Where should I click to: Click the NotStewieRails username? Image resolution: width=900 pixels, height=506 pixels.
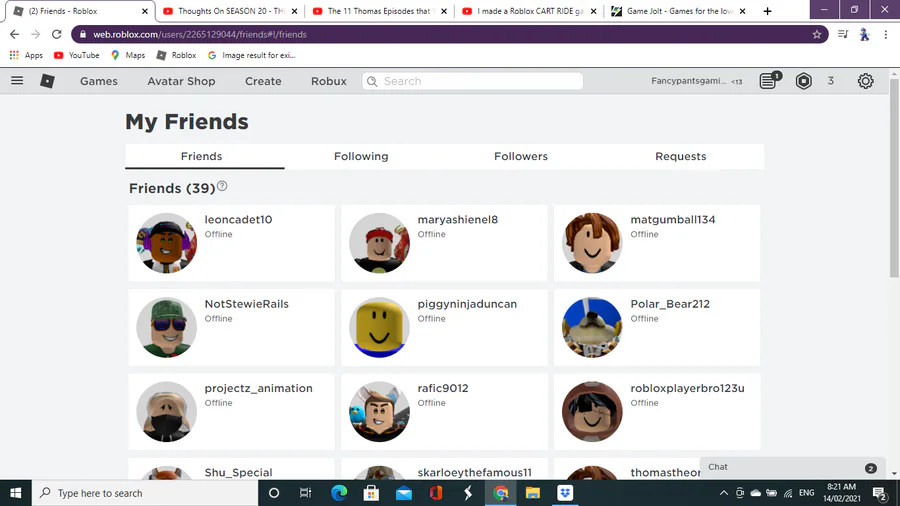(x=247, y=303)
